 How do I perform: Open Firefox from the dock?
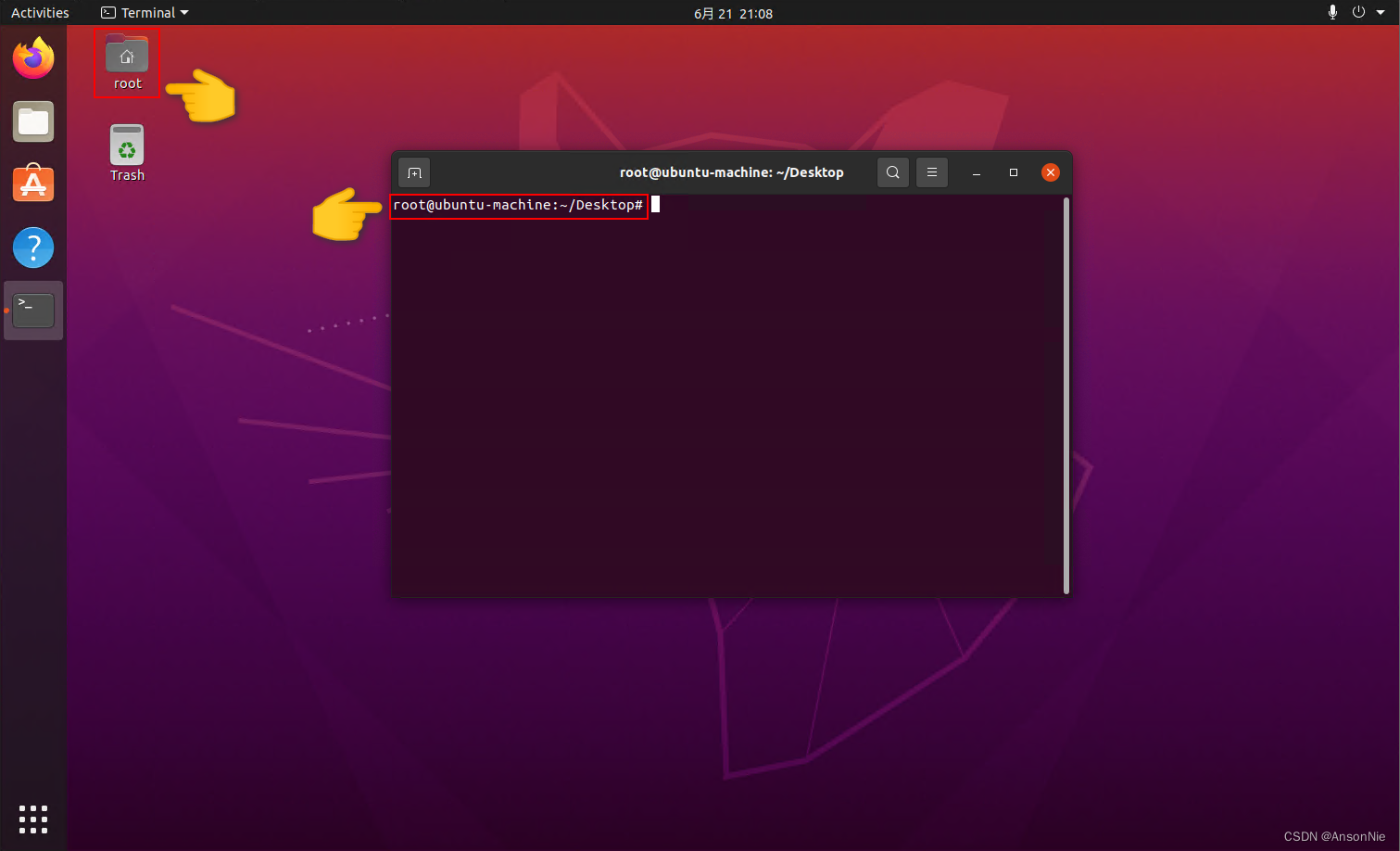point(33,58)
